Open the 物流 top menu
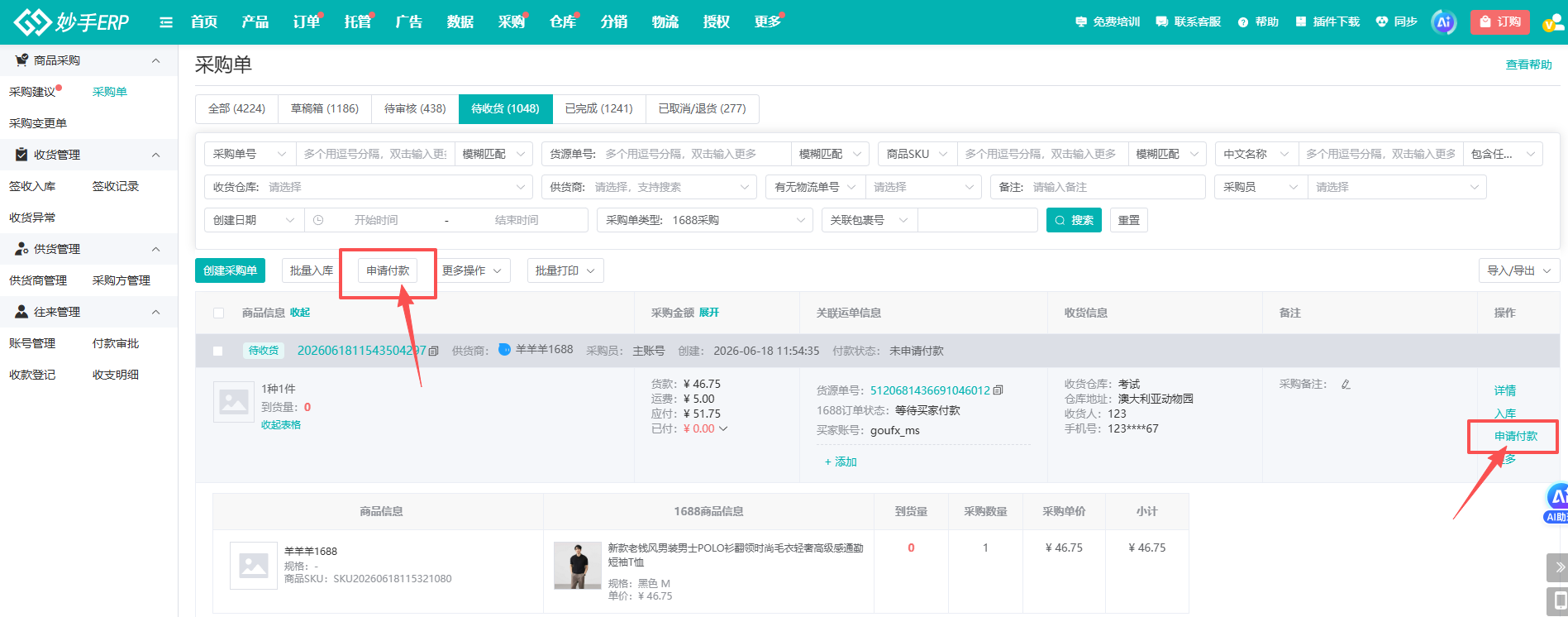This screenshot has height=617, width=1568. [665, 22]
